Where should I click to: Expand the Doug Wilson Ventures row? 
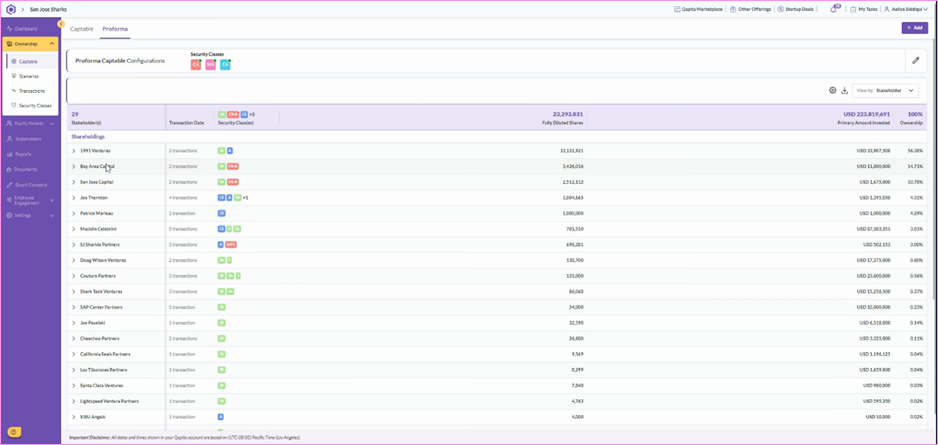(x=74, y=260)
